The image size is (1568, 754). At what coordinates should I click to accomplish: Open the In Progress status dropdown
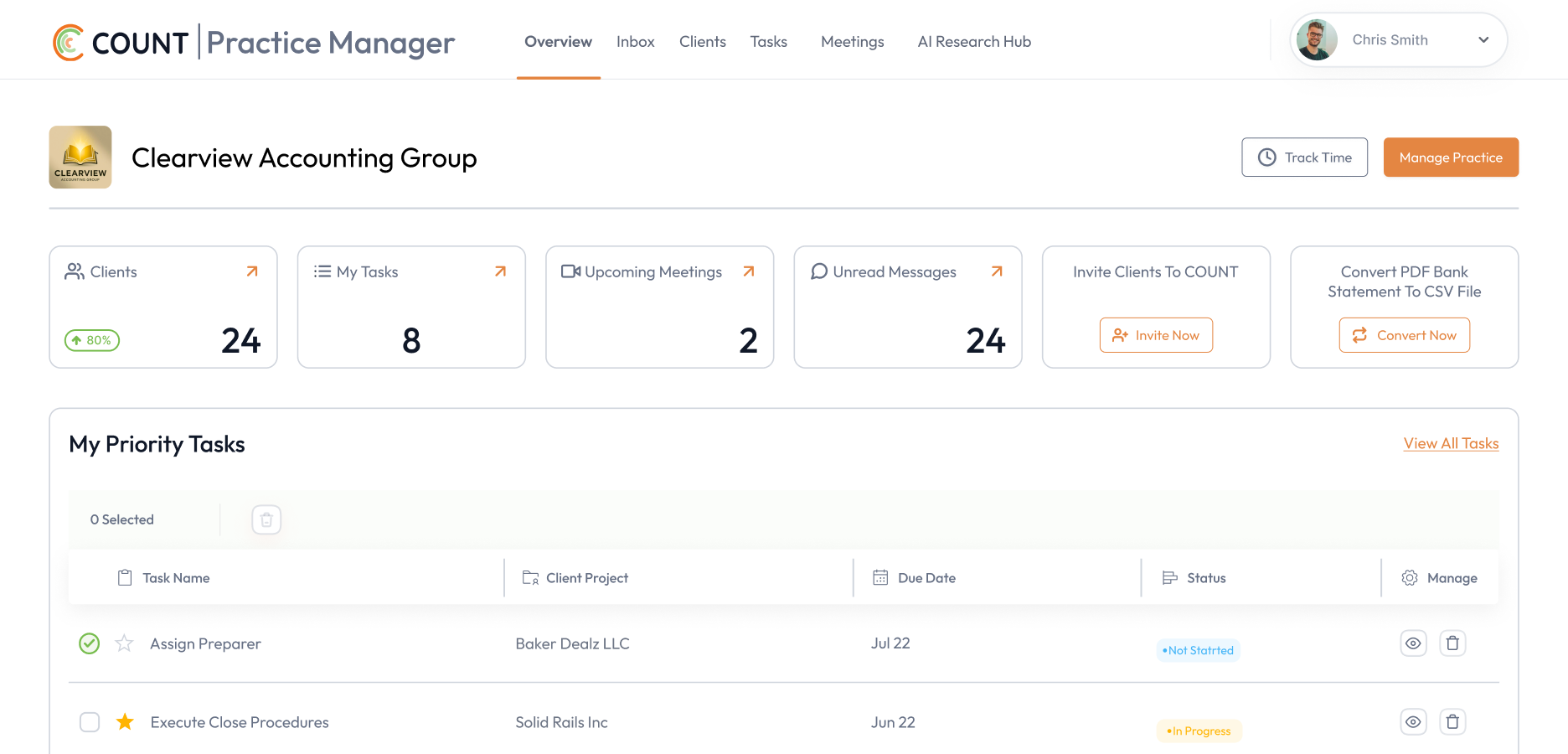pos(1199,731)
